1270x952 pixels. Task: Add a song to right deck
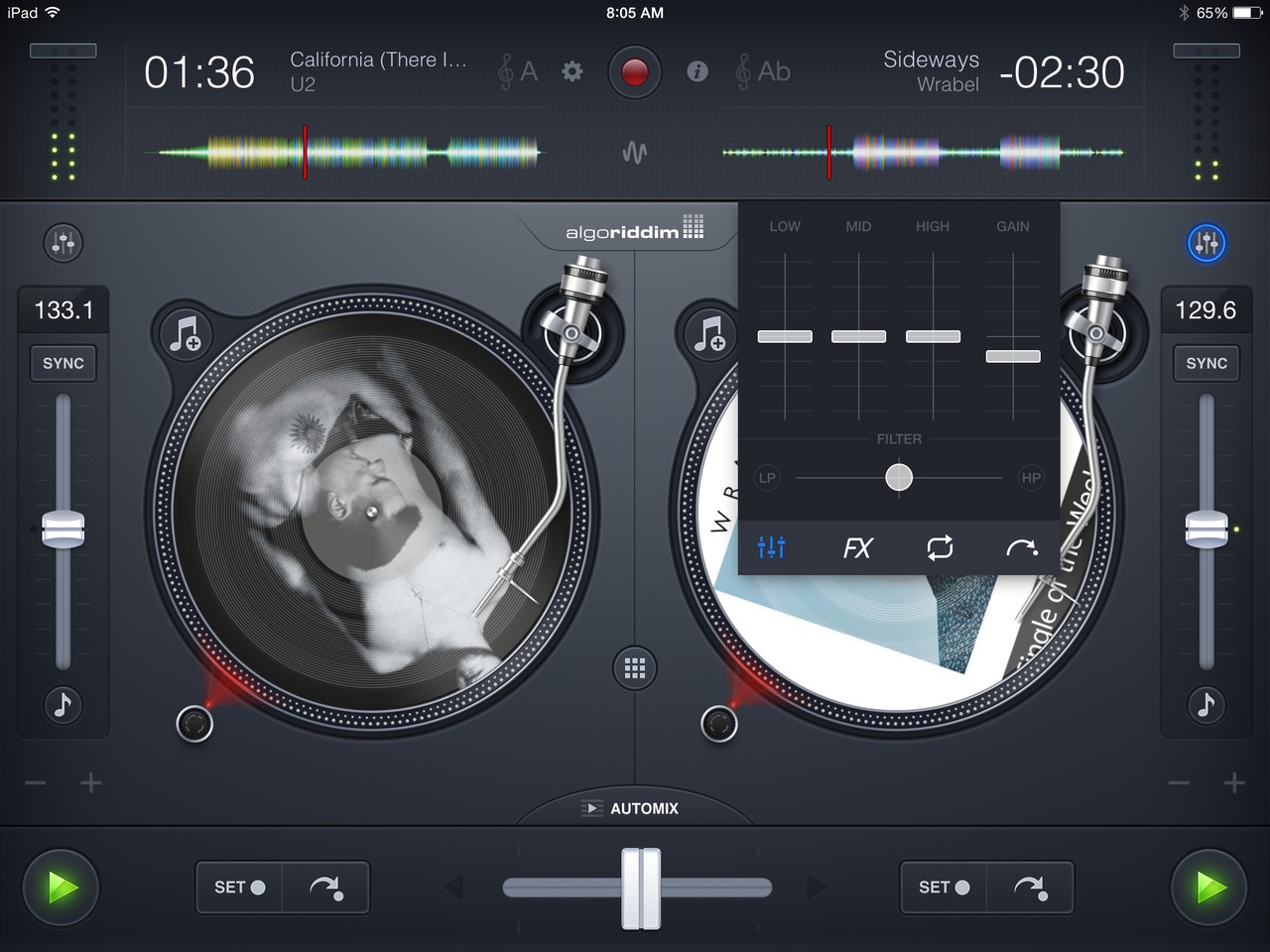pyautogui.click(x=710, y=333)
